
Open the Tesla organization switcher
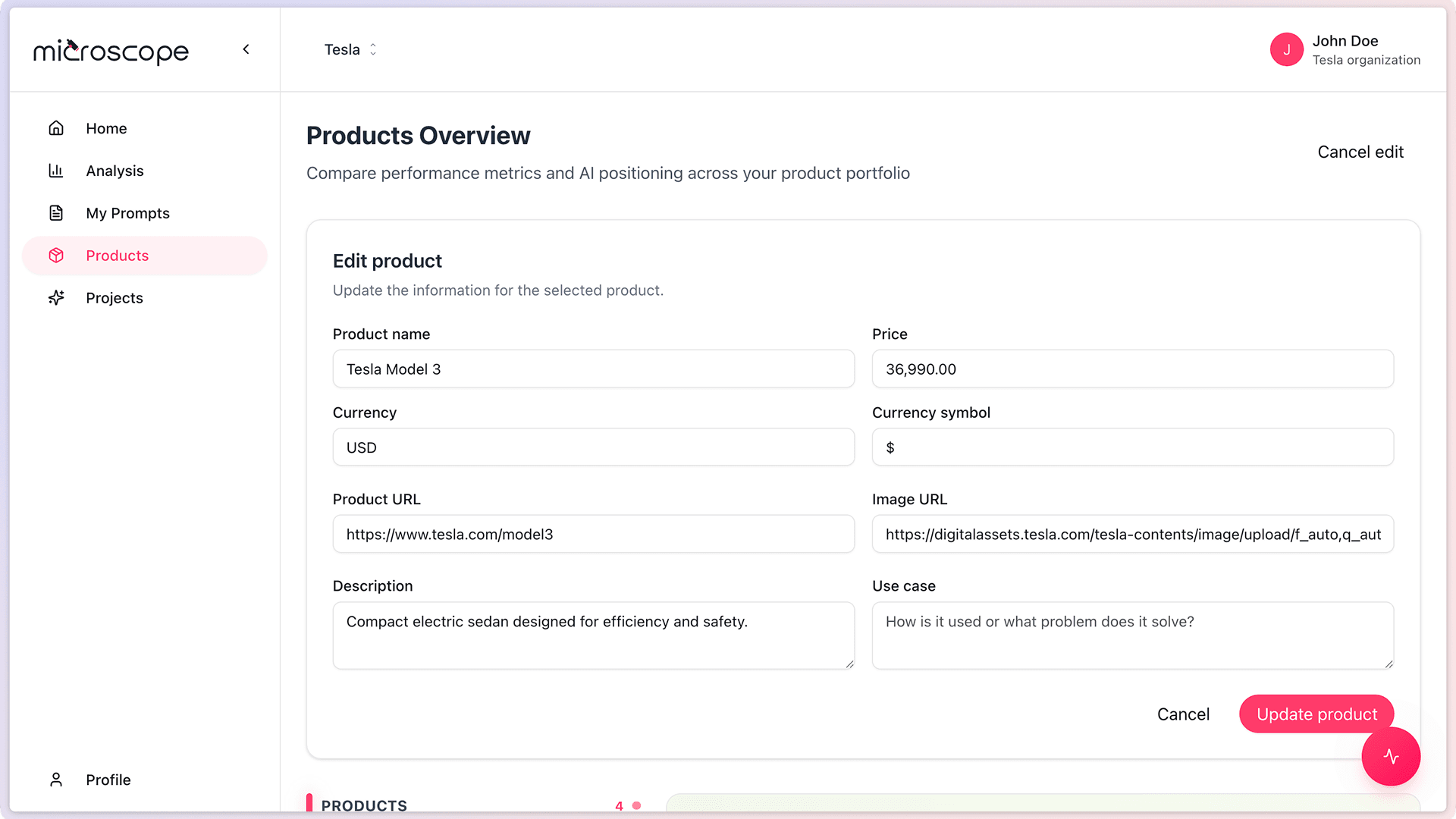[x=349, y=49]
